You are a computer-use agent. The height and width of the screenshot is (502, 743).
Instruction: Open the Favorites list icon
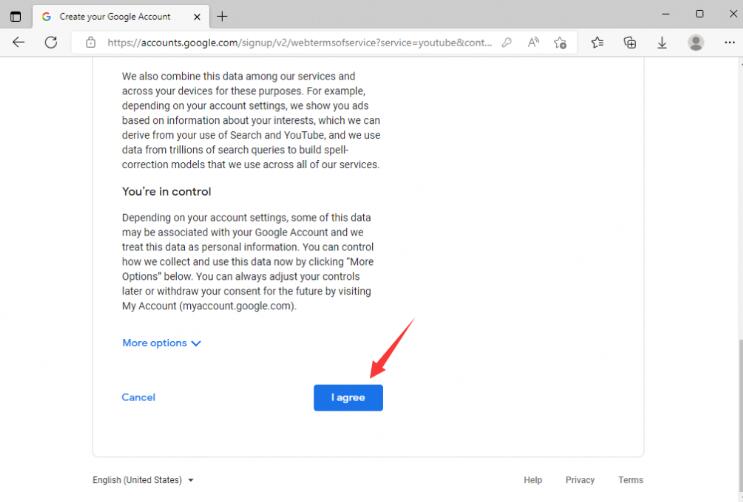coord(597,43)
